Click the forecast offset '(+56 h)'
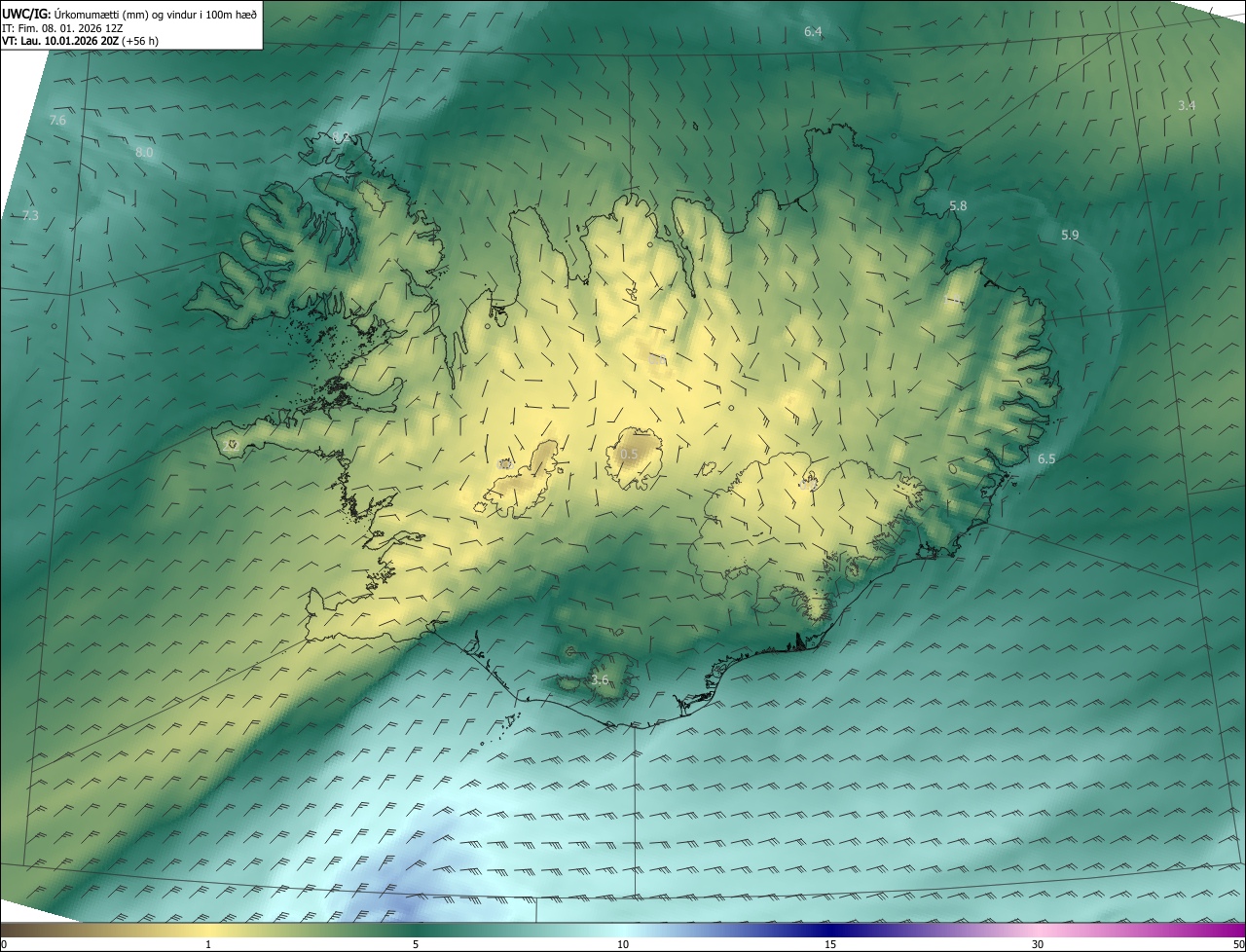This screenshot has width=1246, height=952. pyautogui.click(x=142, y=42)
